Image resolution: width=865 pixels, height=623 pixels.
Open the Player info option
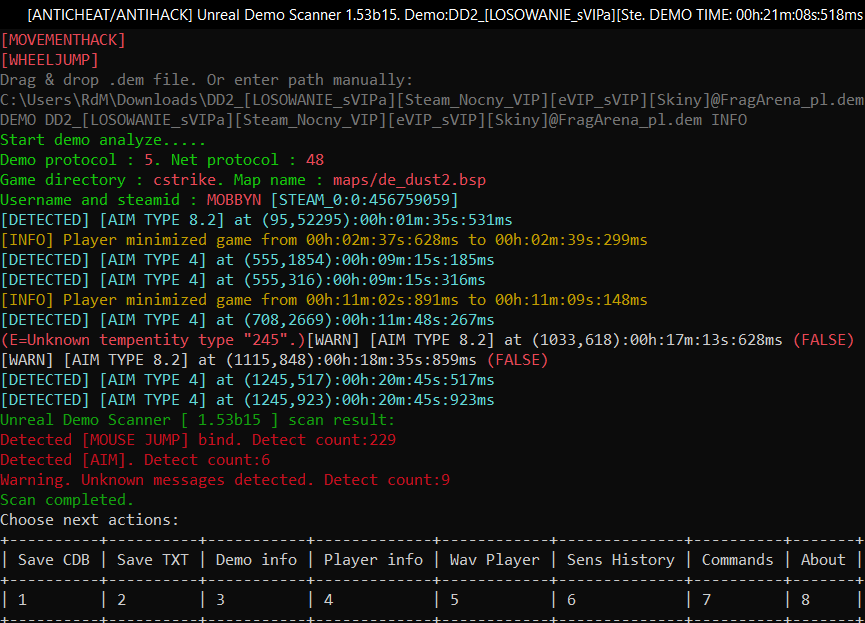373,560
